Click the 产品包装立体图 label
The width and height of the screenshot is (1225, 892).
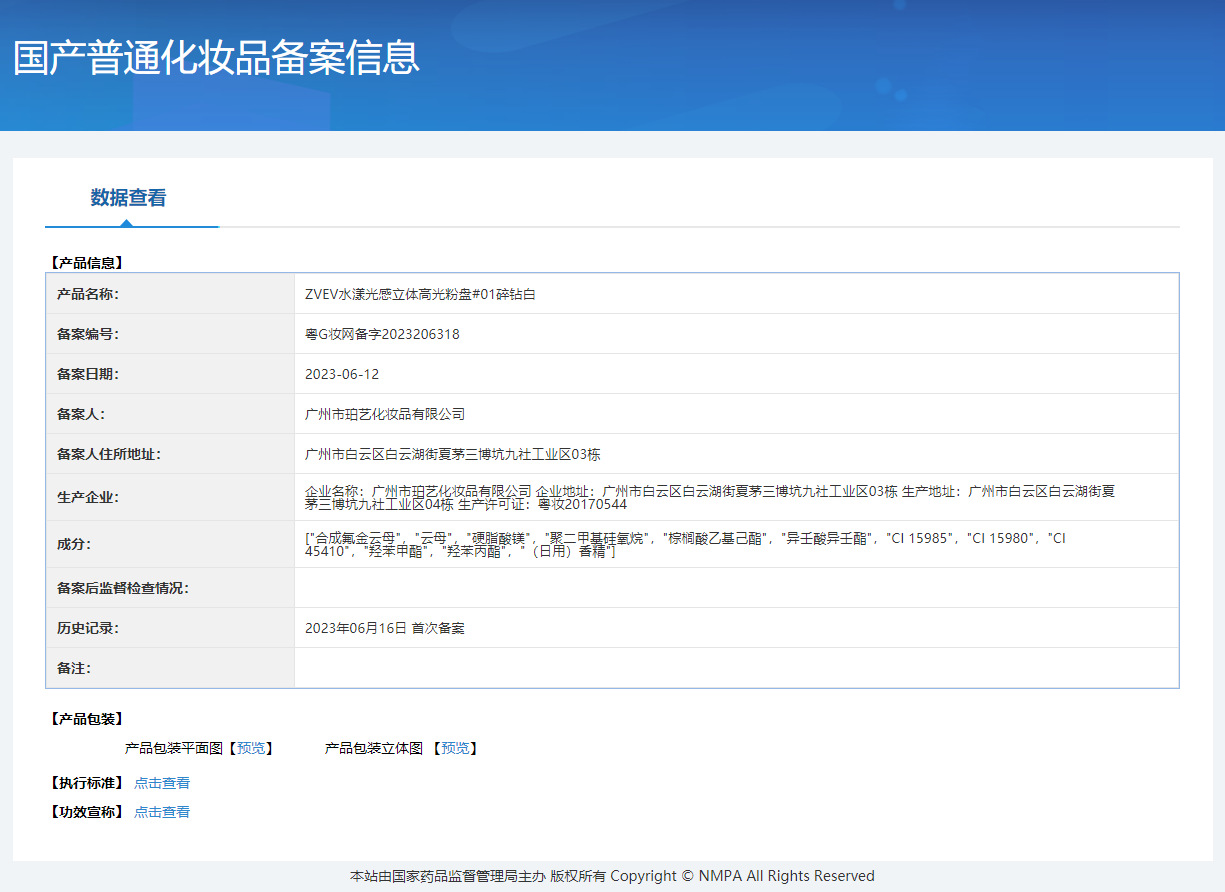point(374,748)
